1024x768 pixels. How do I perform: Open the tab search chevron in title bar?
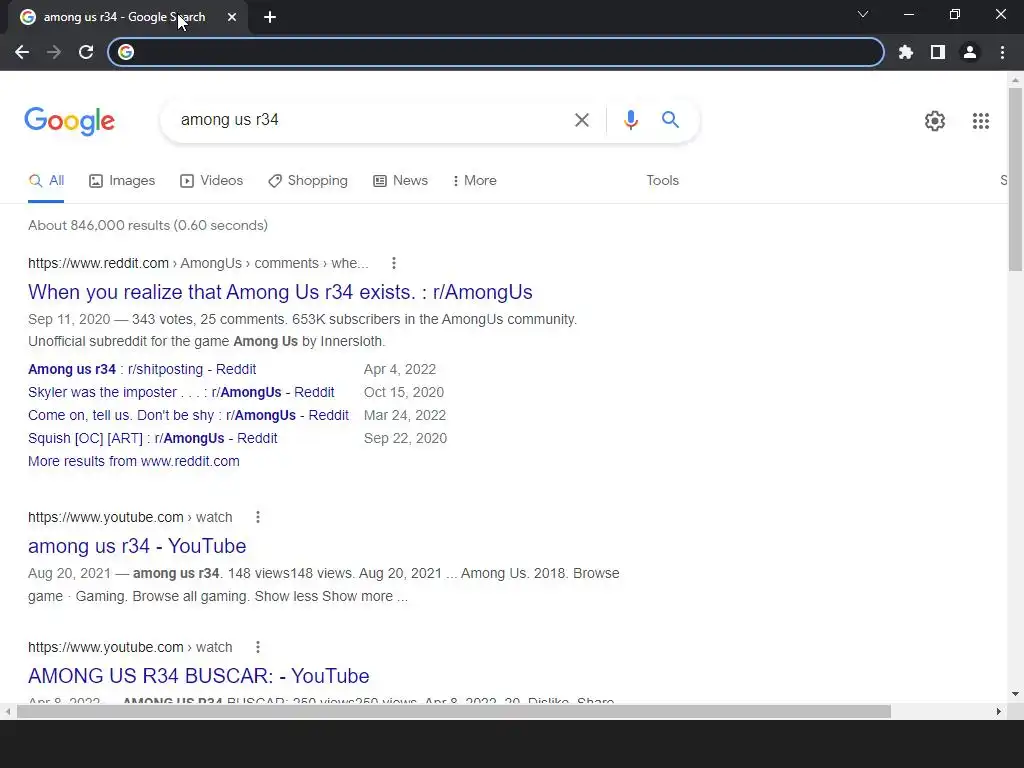point(863,14)
